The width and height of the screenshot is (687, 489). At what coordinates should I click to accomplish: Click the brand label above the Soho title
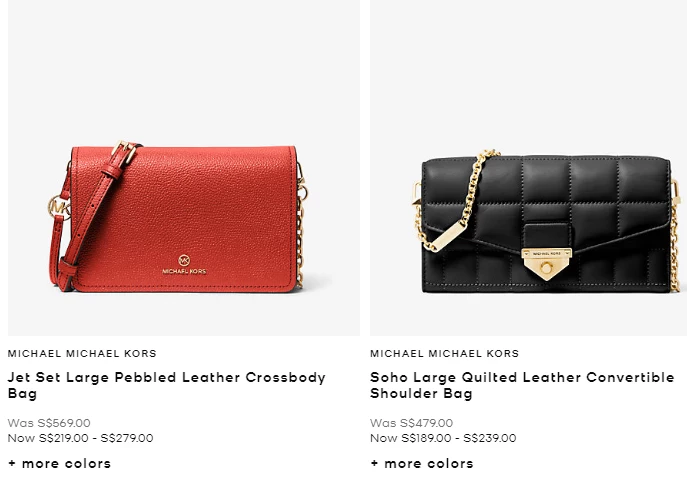click(x=444, y=354)
